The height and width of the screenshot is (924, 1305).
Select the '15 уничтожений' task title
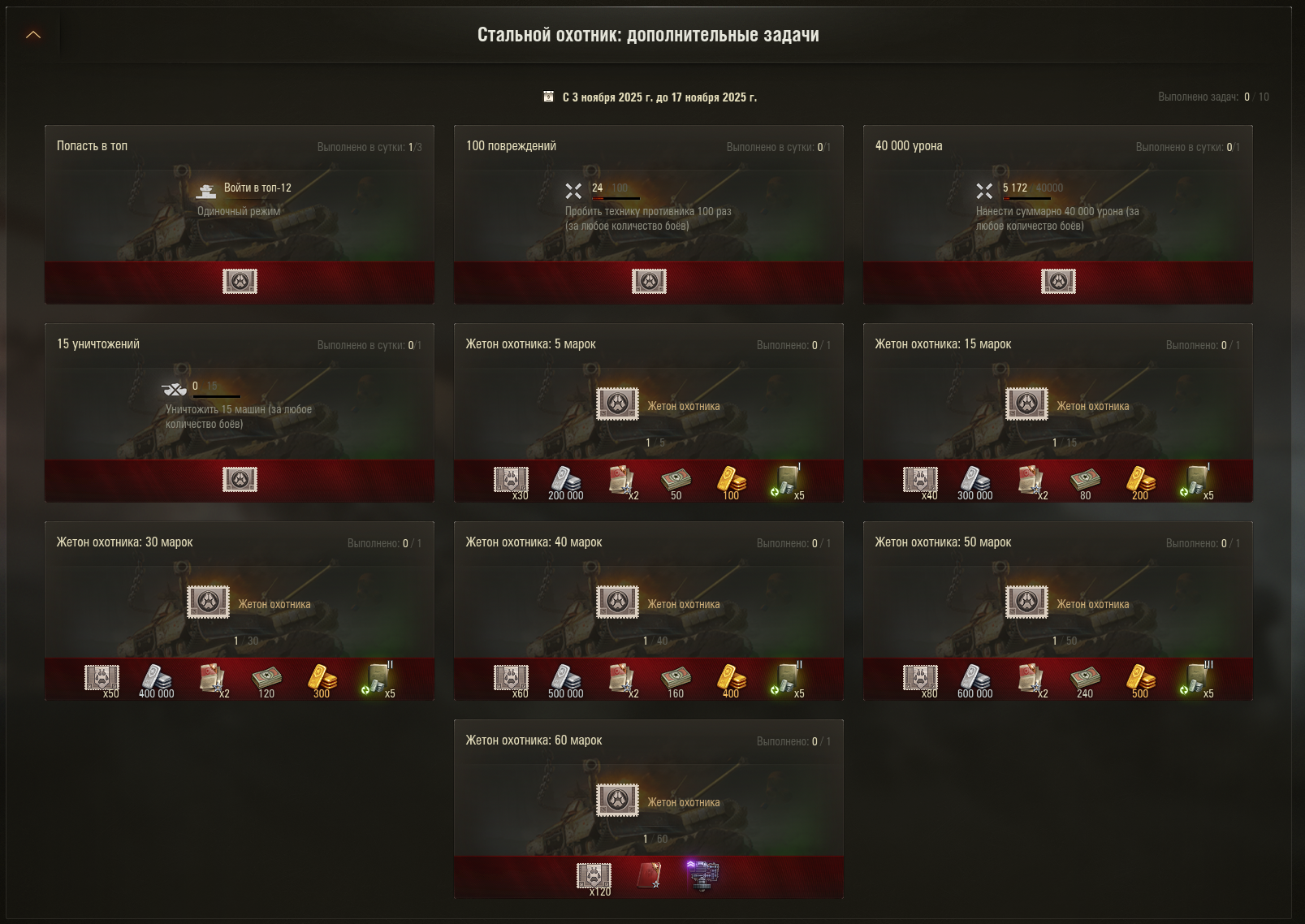[x=98, y=344]
